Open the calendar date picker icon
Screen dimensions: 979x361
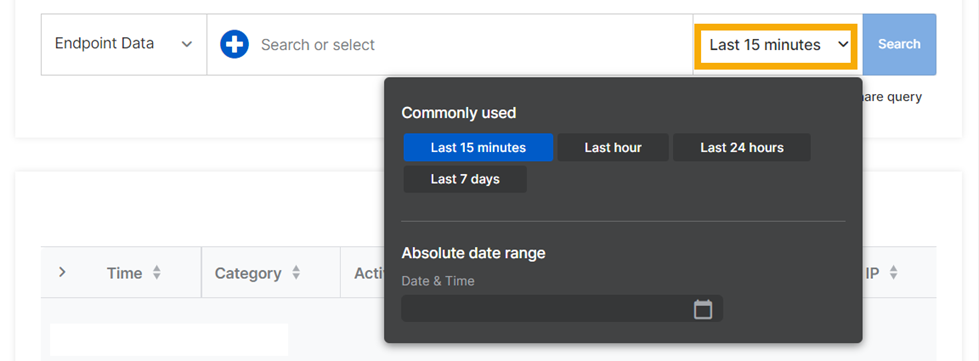703,309
